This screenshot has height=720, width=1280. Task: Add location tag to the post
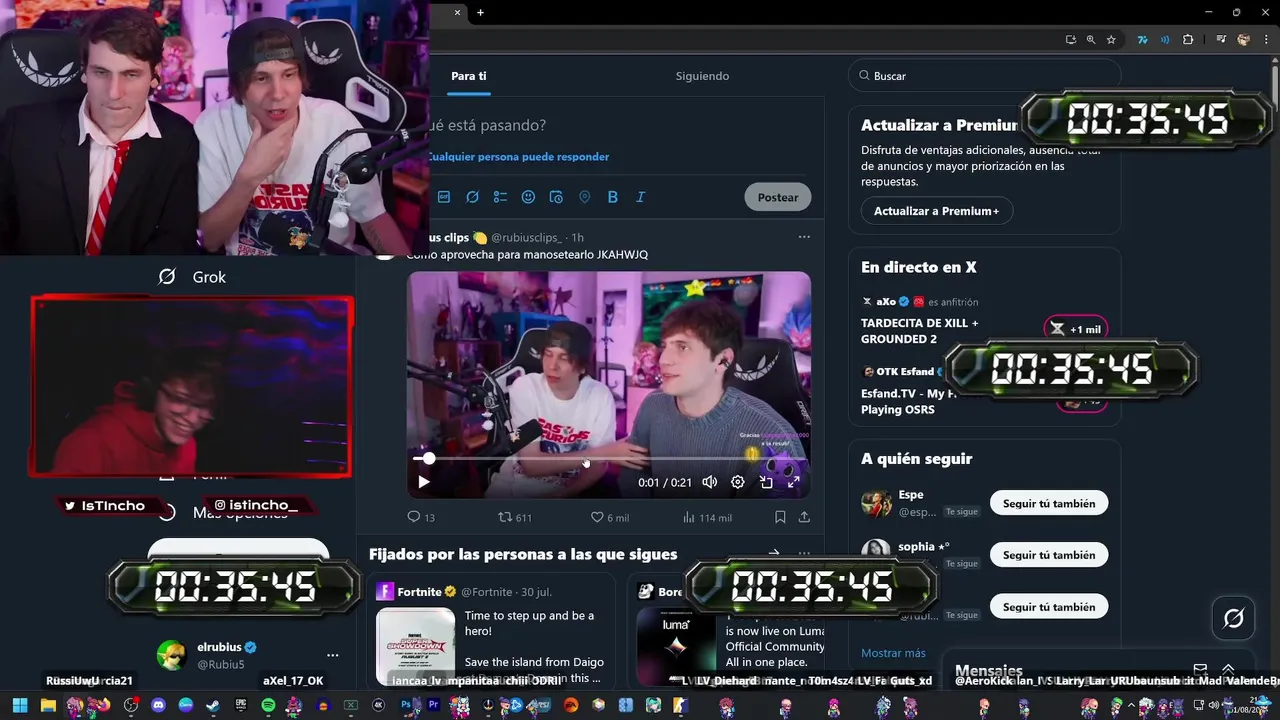(x=585, y=197)
